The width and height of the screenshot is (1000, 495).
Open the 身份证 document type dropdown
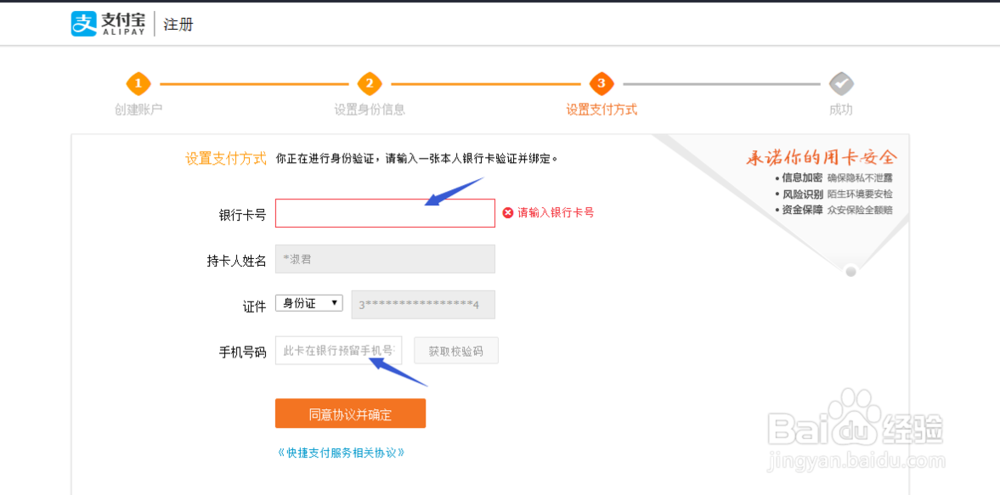(x=309, y=303)
